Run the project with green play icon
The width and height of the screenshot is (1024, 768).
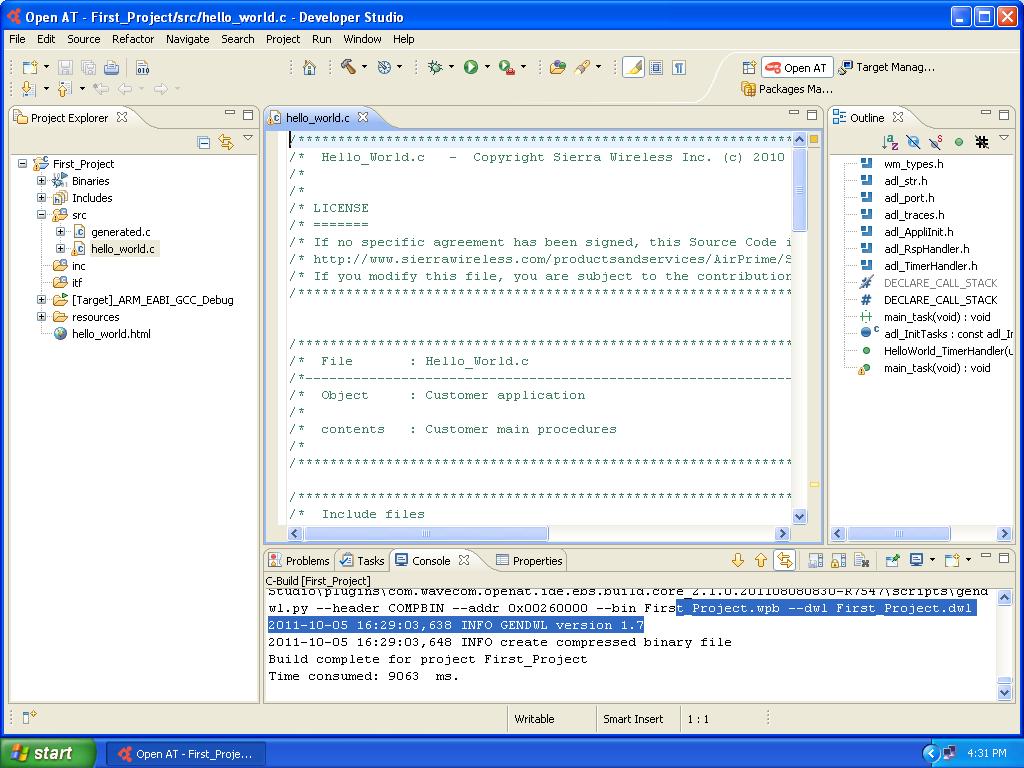[x=470, y=67]
